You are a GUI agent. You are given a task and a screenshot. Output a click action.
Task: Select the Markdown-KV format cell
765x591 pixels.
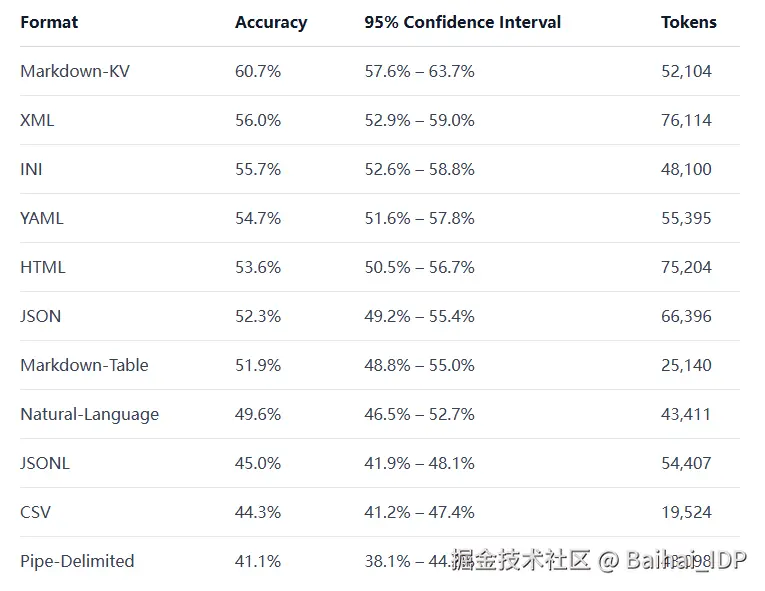(75, 71)
